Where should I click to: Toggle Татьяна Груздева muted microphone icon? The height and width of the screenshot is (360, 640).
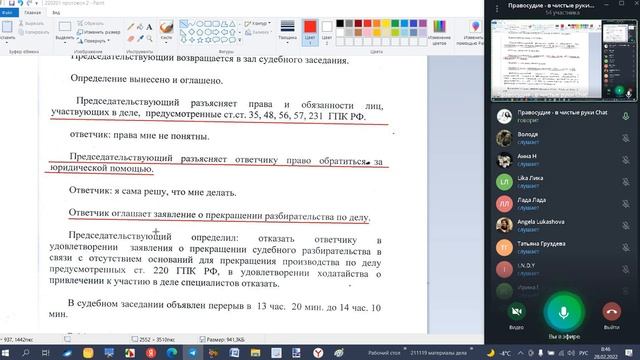(x=625, y=247)
